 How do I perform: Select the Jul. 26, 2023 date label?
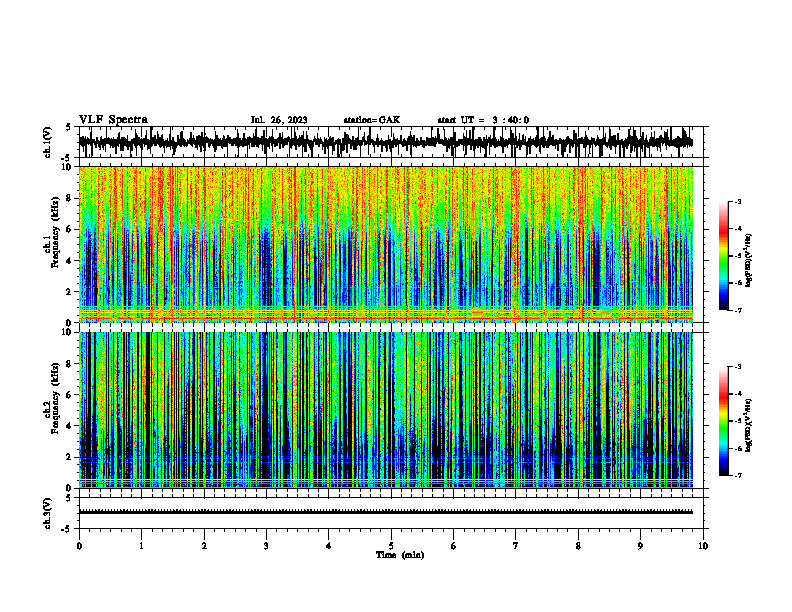coord(279,120)
